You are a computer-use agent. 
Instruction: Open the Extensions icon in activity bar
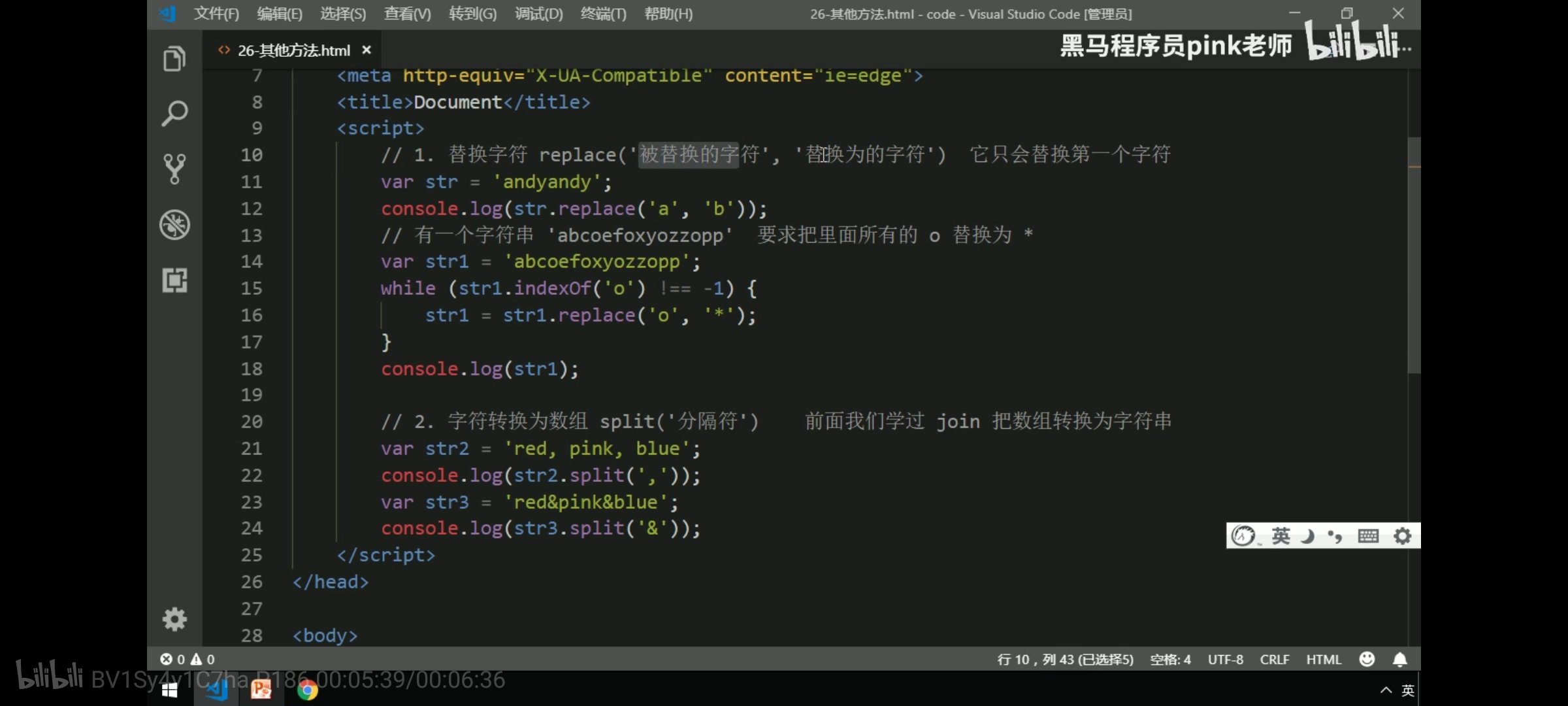[174, 280]
